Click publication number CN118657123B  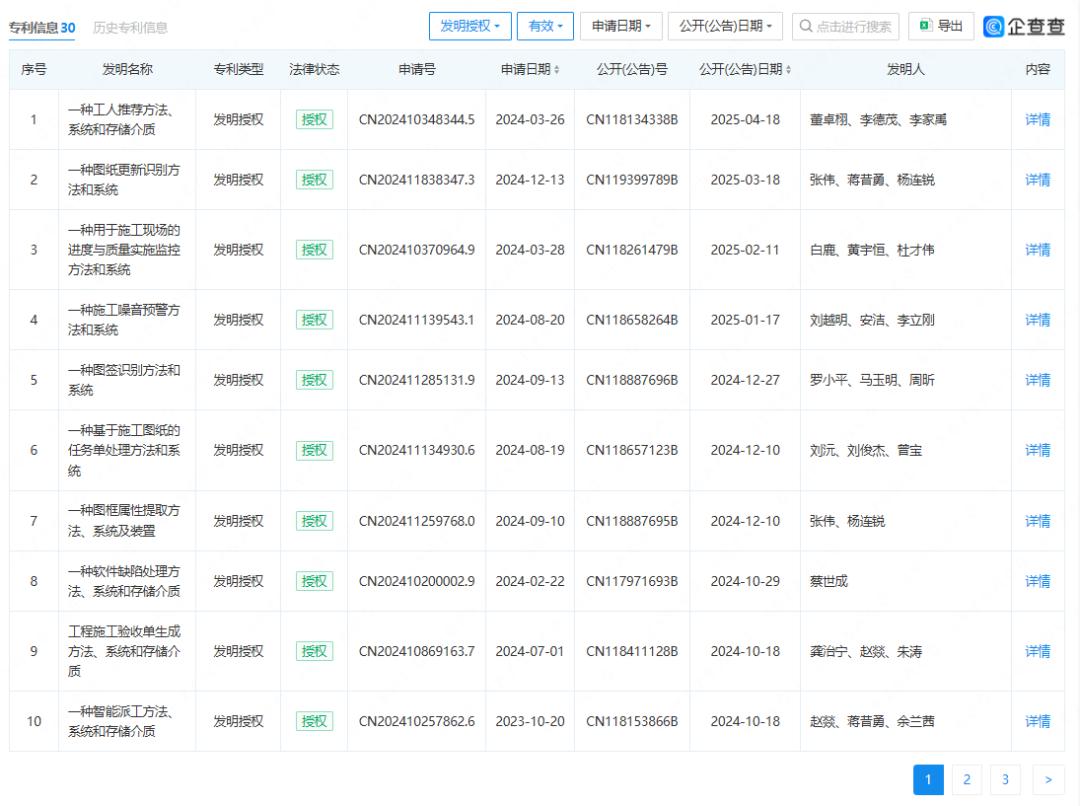point(632,450)
